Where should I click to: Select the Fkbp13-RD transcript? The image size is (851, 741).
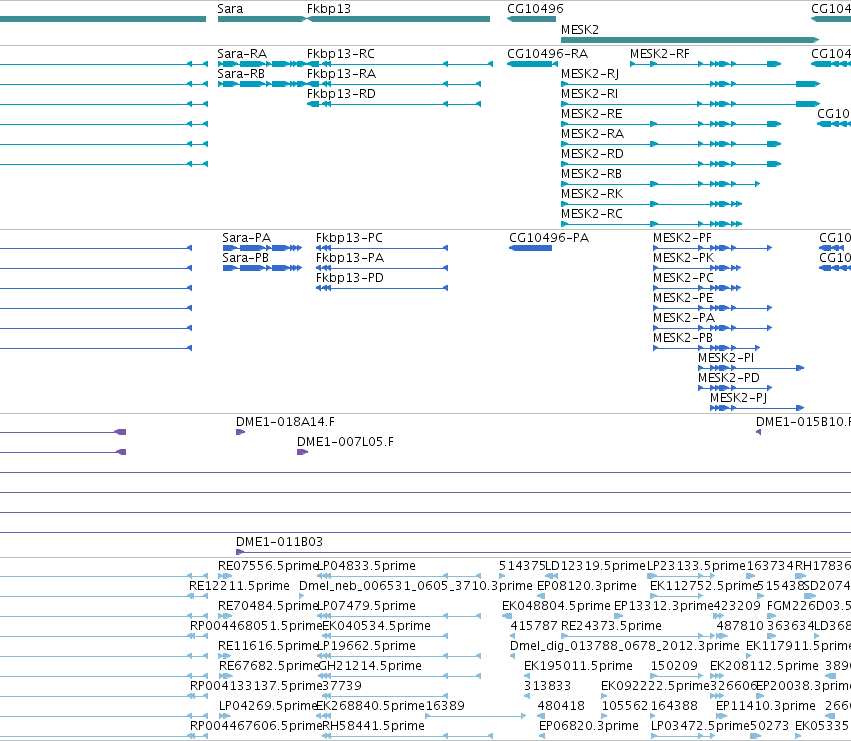coord(394,104)
